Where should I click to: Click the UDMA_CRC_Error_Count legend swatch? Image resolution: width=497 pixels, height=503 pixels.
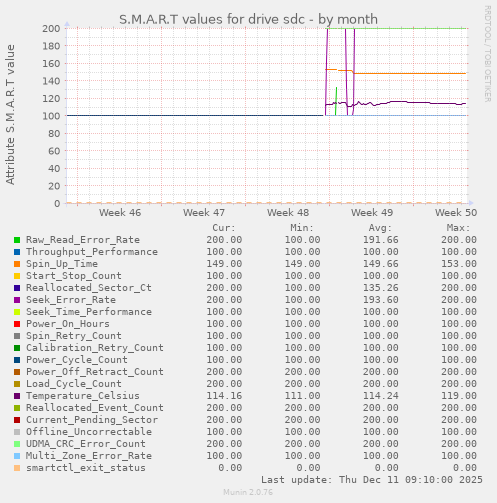click(x=17, y=444)
